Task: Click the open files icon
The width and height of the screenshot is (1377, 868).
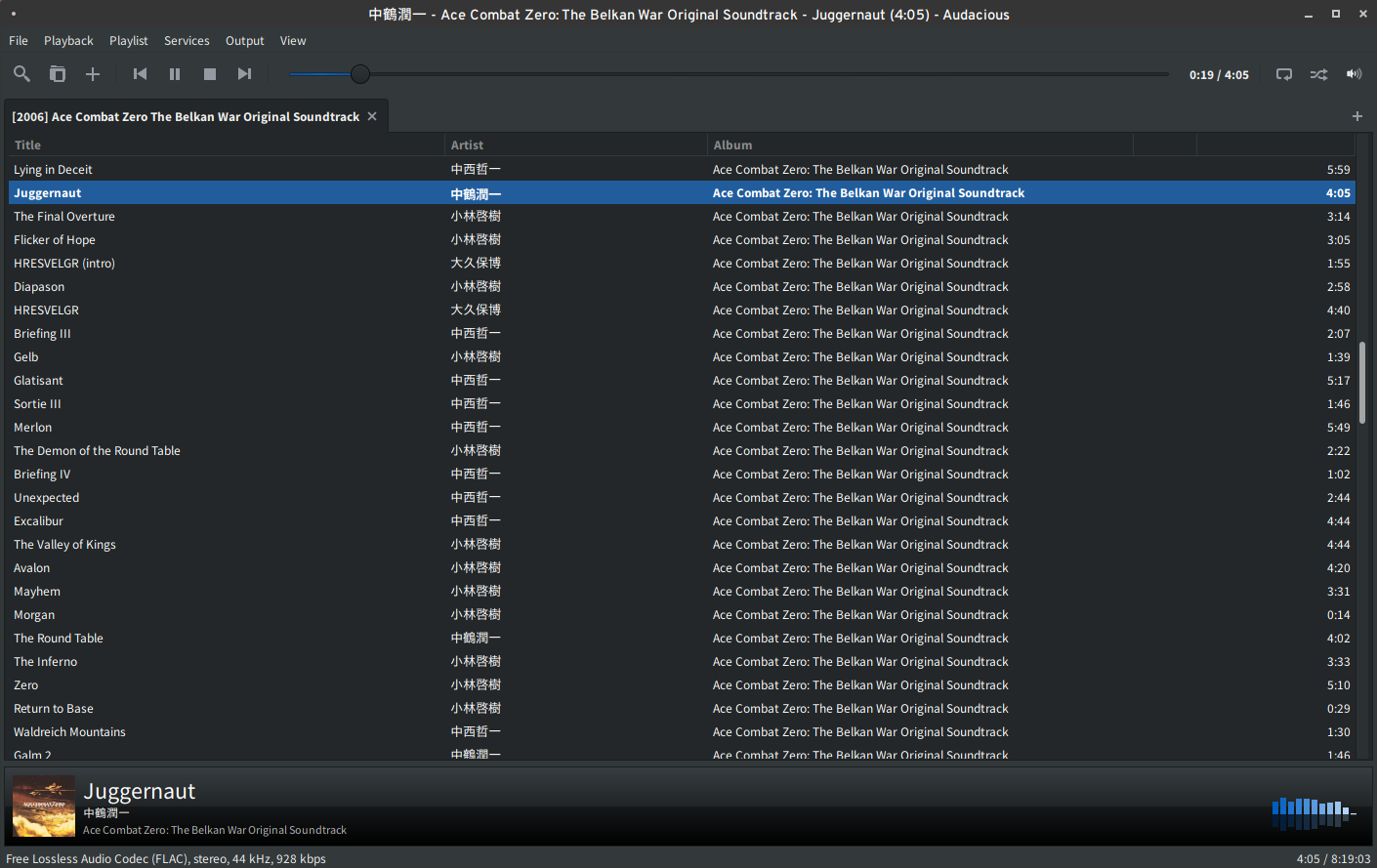Action: tap(58, 74)
